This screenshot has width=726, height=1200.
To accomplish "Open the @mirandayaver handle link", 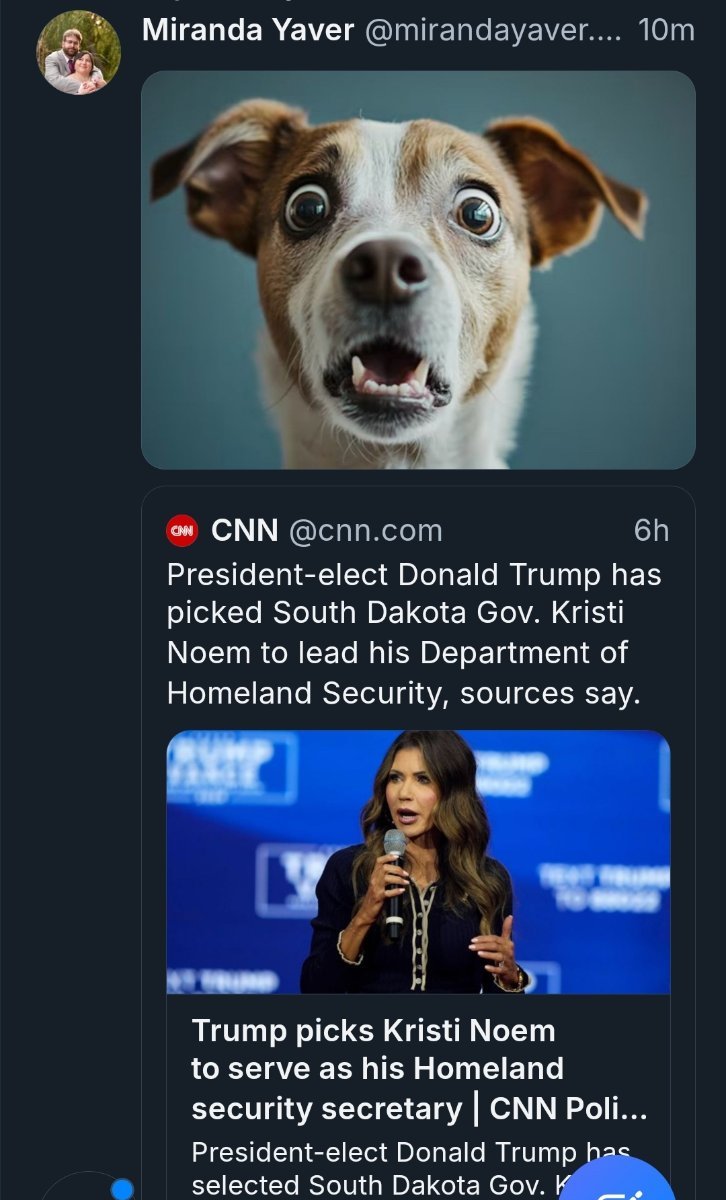I will 493,30.
